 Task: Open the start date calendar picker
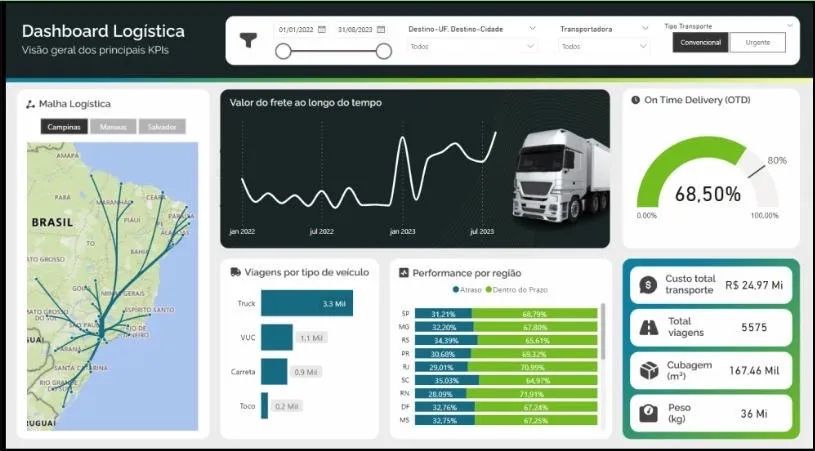[x=324, y=30]
